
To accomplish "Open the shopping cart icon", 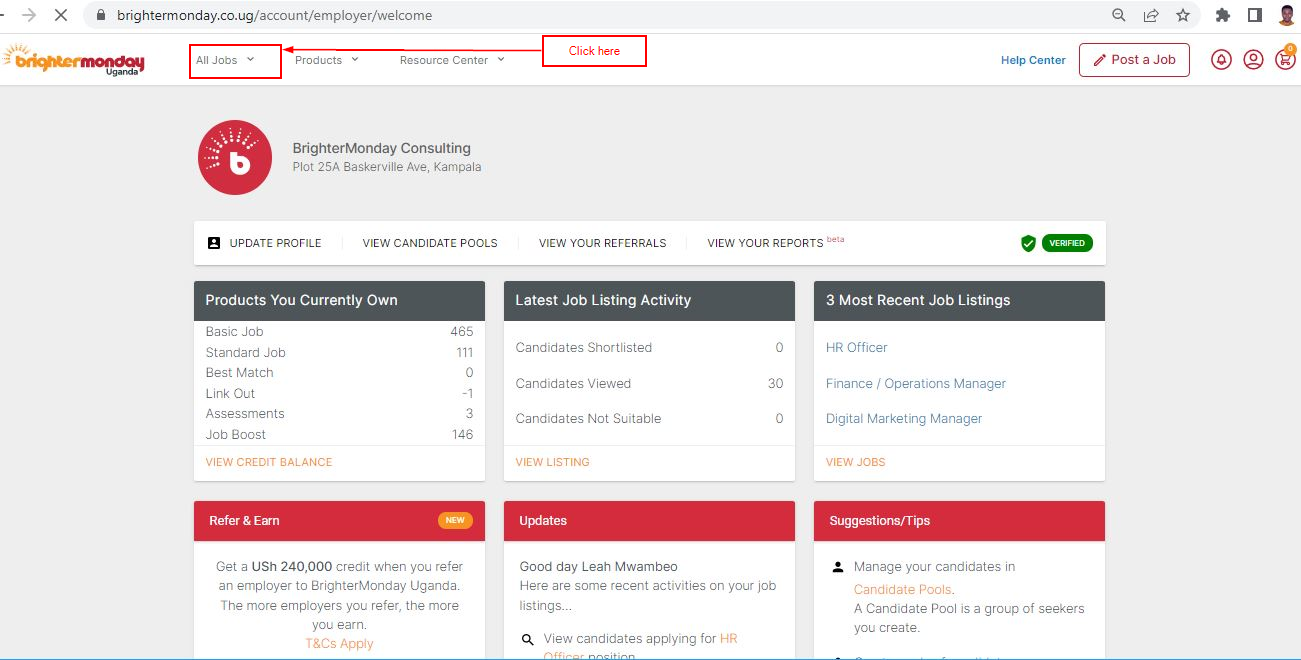I will [x=1285, y=59].
